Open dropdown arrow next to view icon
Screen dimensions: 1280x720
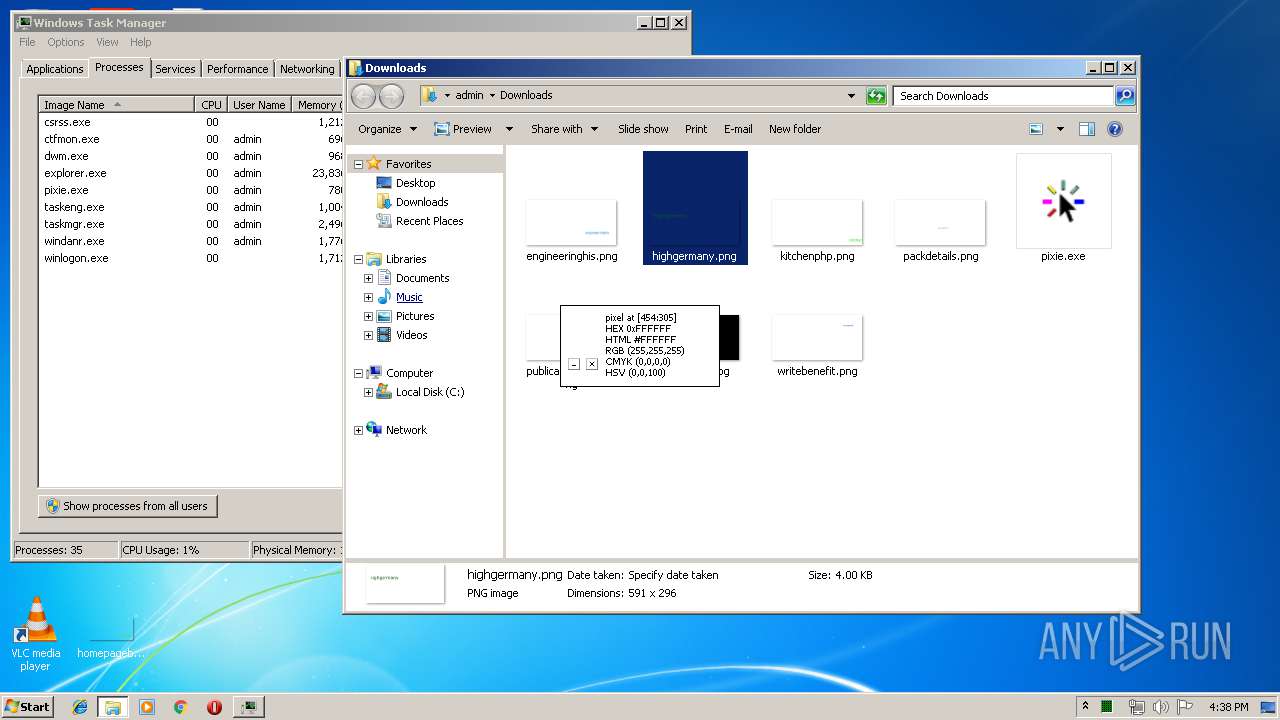pyautogui.click(x=1060, y=129)
